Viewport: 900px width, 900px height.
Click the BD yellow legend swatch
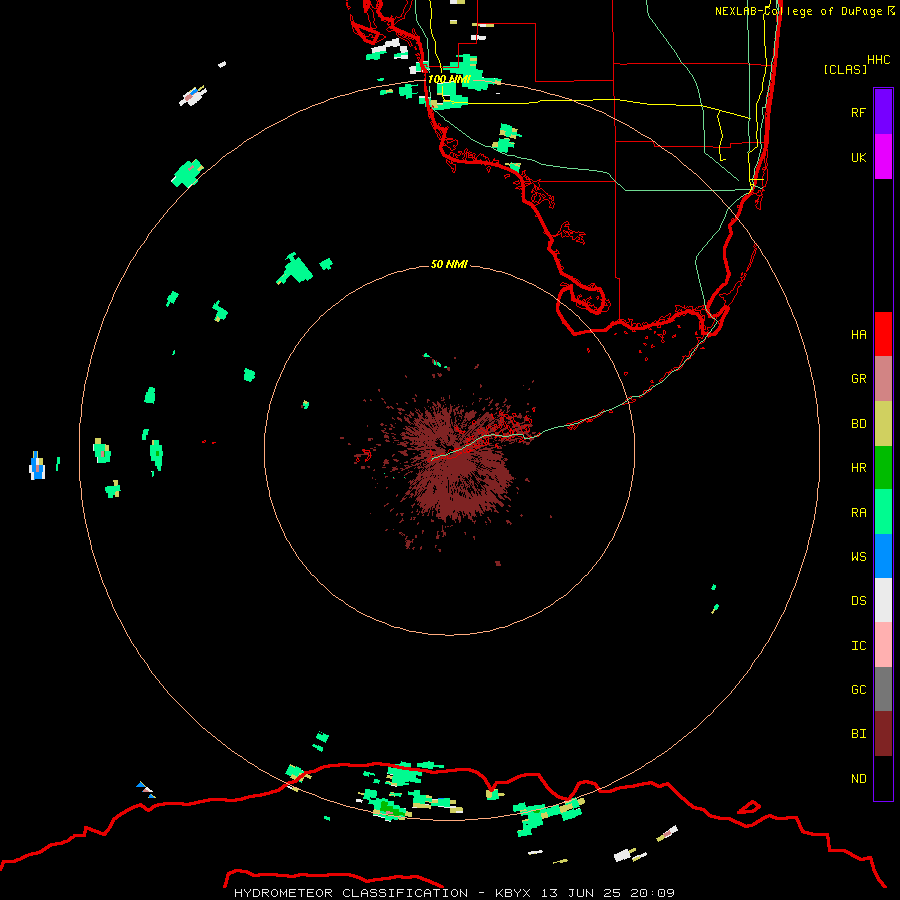click(883, 424)
